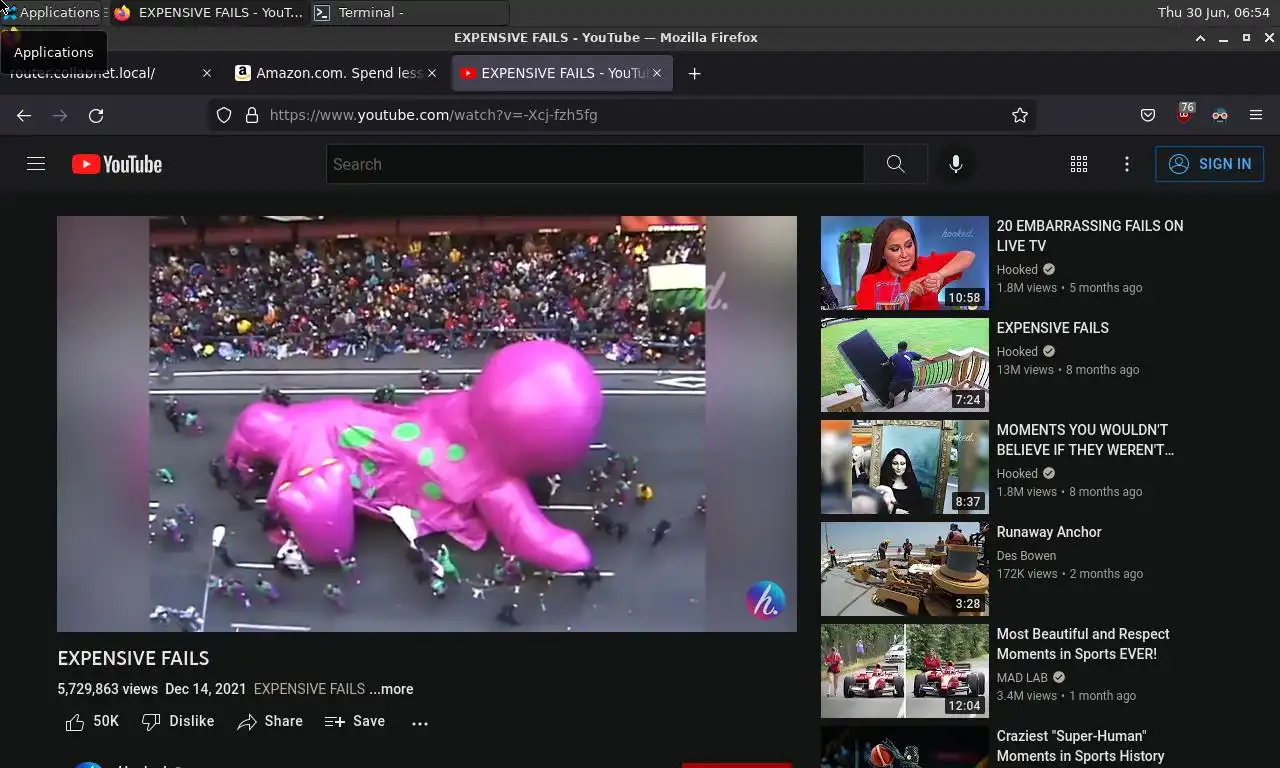
Task: Like the video with 50K thumbs-up
Action: coord(92,721)
